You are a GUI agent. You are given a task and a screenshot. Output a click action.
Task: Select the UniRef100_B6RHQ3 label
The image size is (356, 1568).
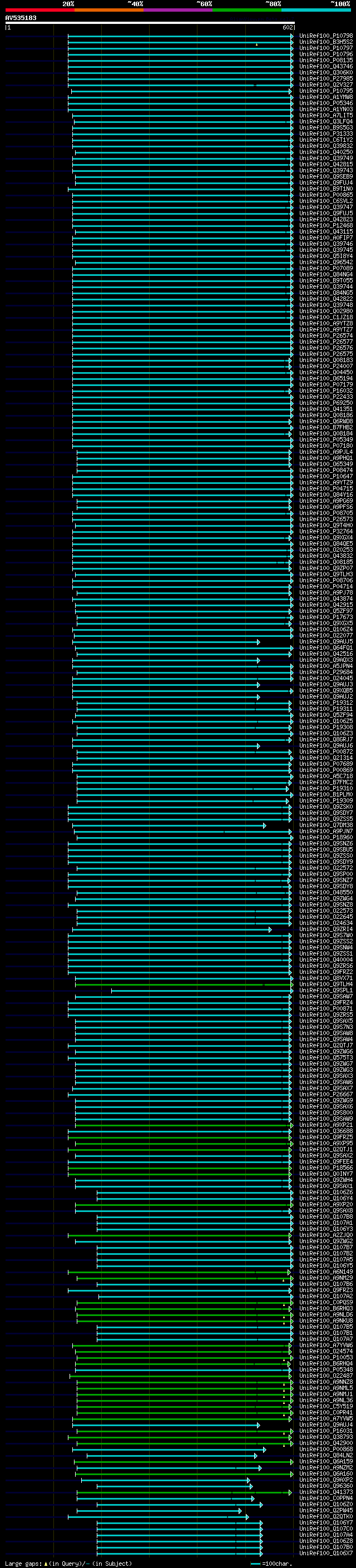tap(326, 1309)
